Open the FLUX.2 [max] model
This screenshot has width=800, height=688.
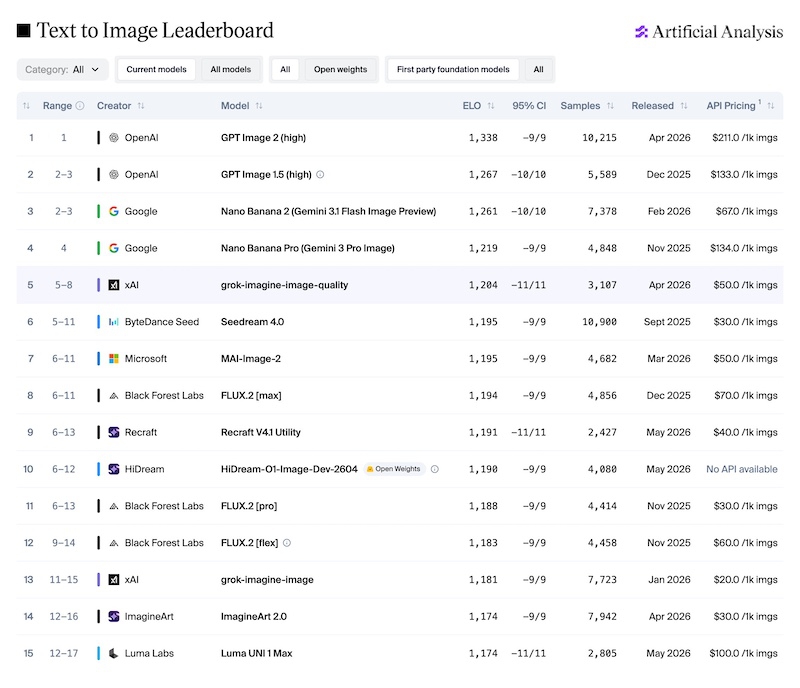251,396
